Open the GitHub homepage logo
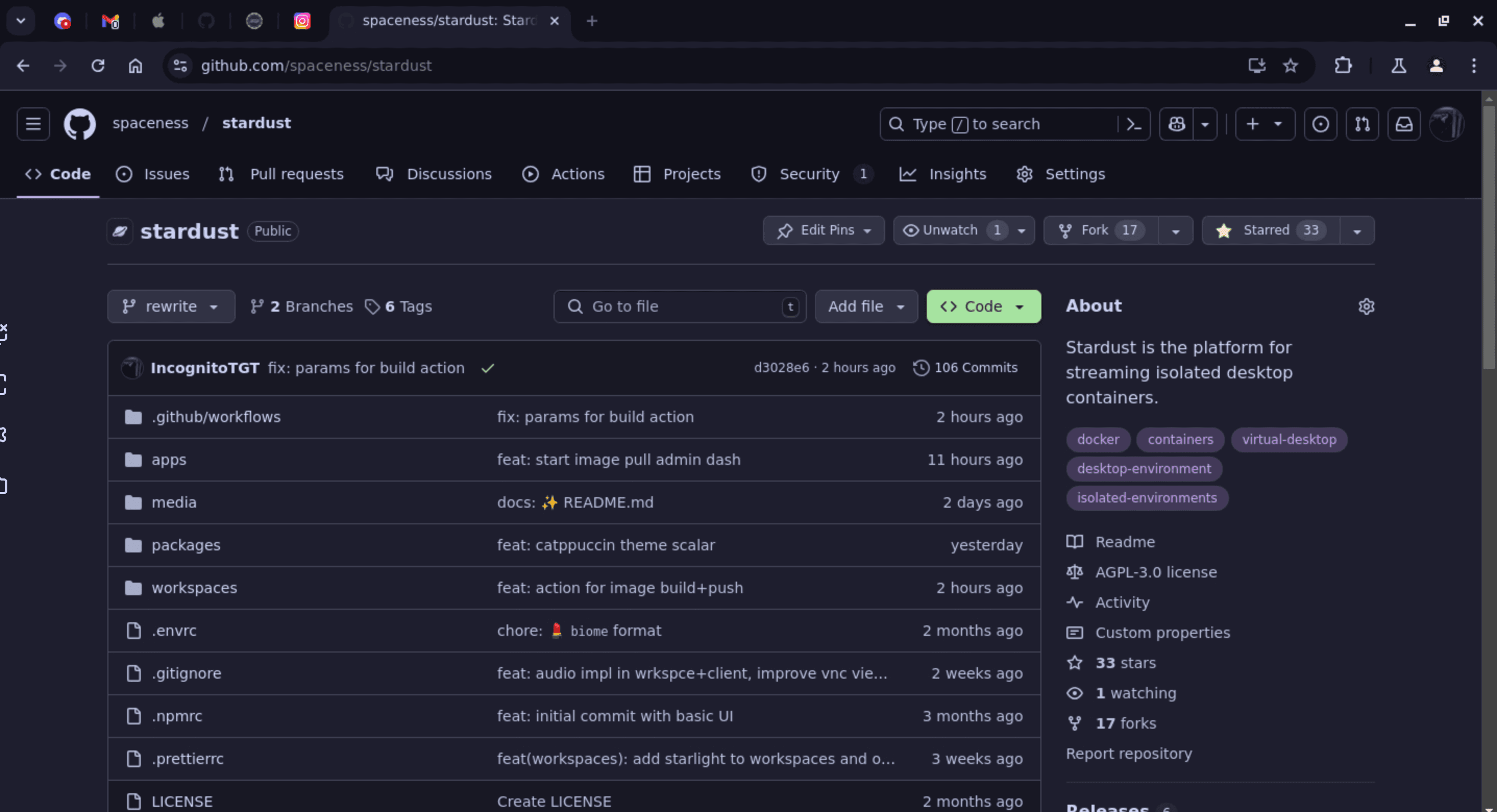Viewport: 1497px width, 812px height. pyautogui.click(x=80, y=124)
